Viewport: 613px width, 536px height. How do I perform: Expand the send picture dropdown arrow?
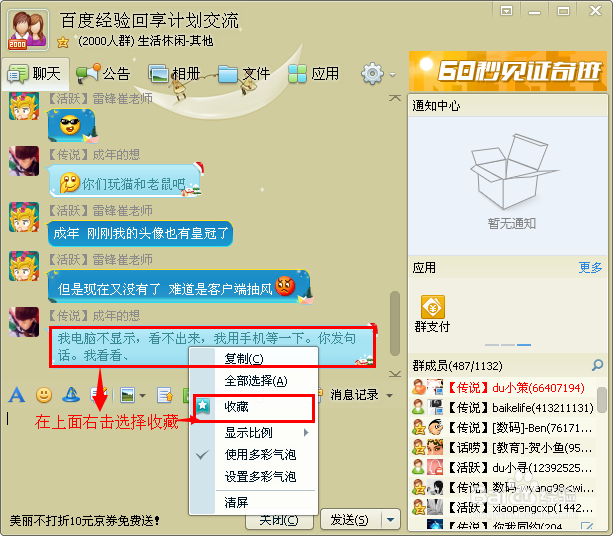pyautogui.click(x=143, y=396)
